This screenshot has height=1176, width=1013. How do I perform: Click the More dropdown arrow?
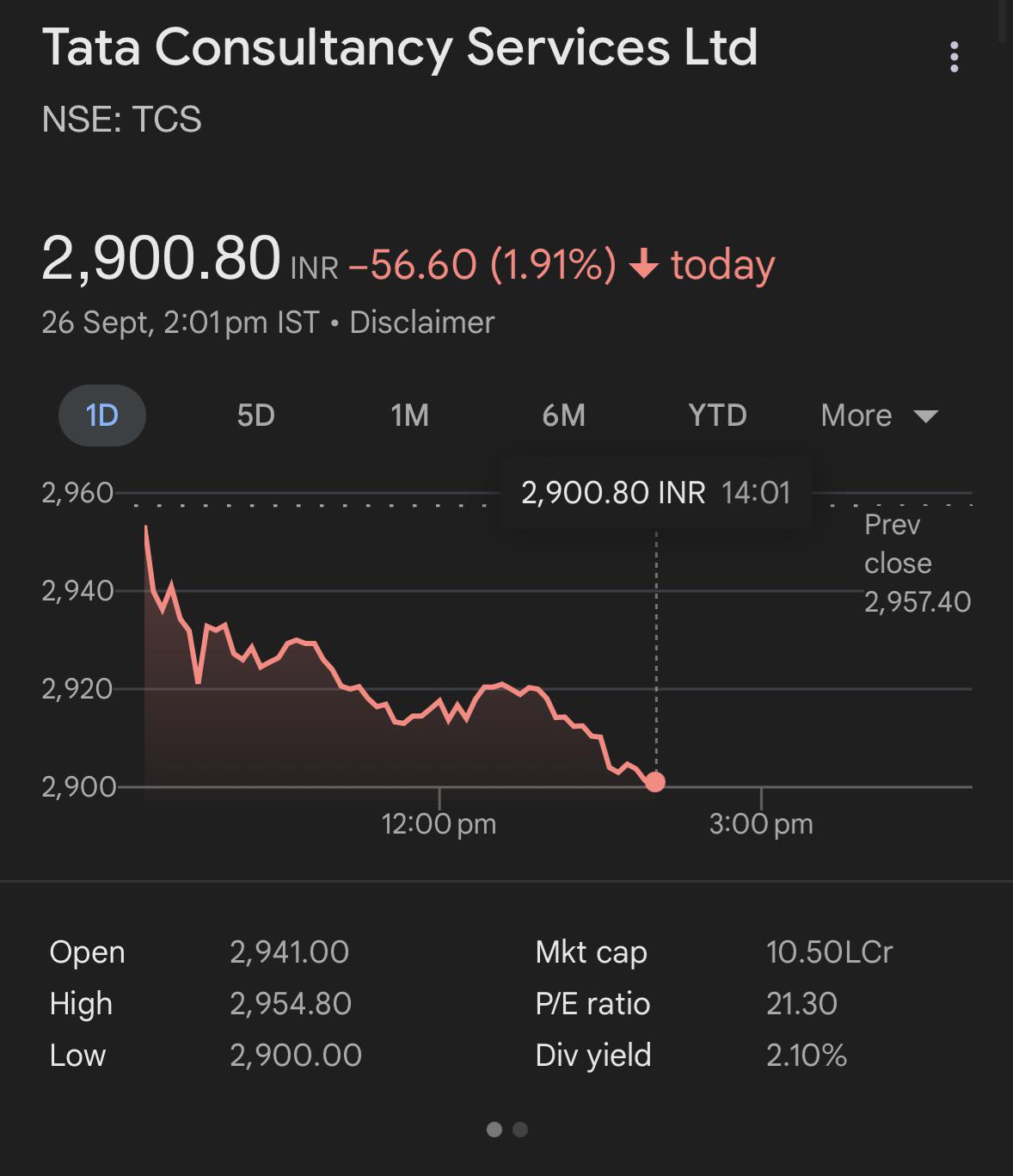(925, 416)
